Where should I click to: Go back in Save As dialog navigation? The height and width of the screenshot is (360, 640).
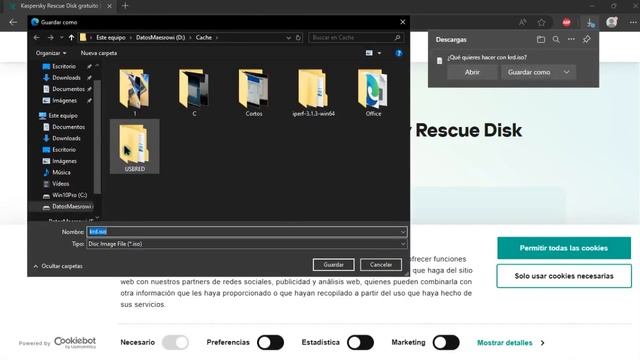[36, 38]
